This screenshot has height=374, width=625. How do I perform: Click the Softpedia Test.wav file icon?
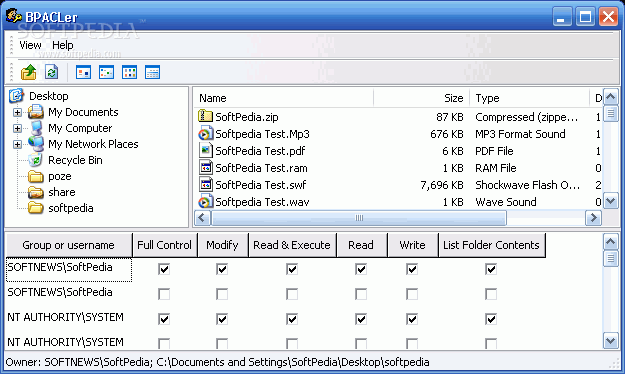pos(205,202)
